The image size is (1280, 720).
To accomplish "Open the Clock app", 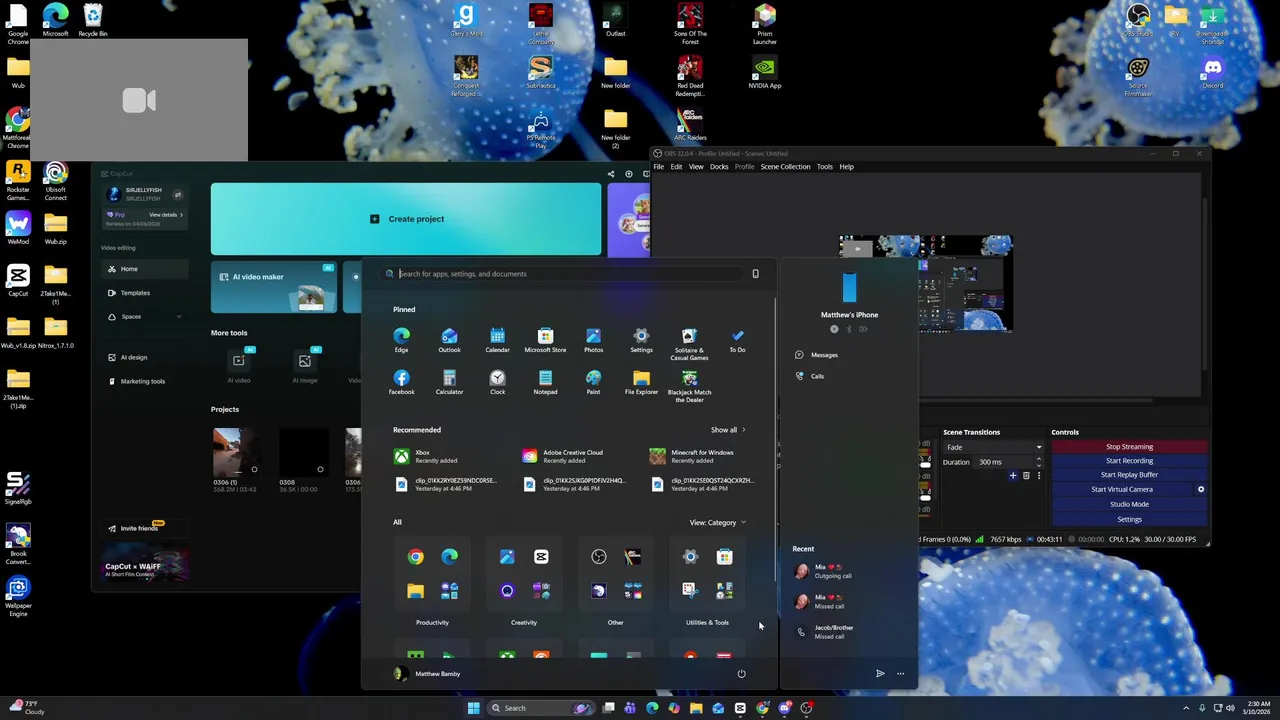I will [x=497, y=382].
